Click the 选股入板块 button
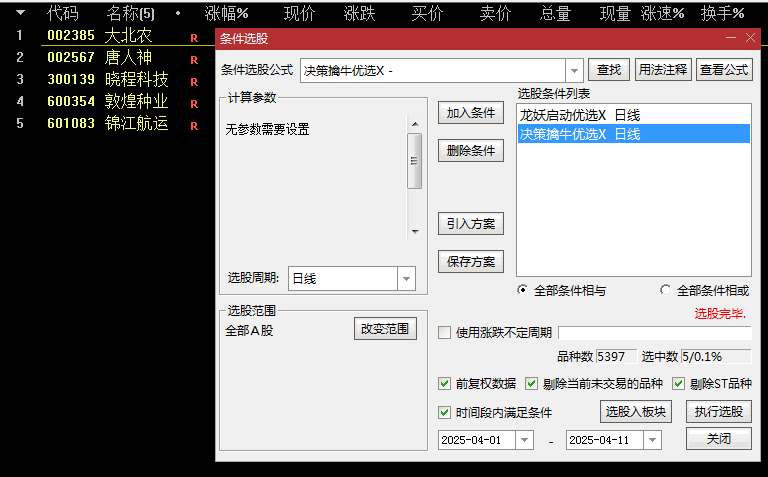This screenshot has width=768, height=477. click(x=636, y=411)
